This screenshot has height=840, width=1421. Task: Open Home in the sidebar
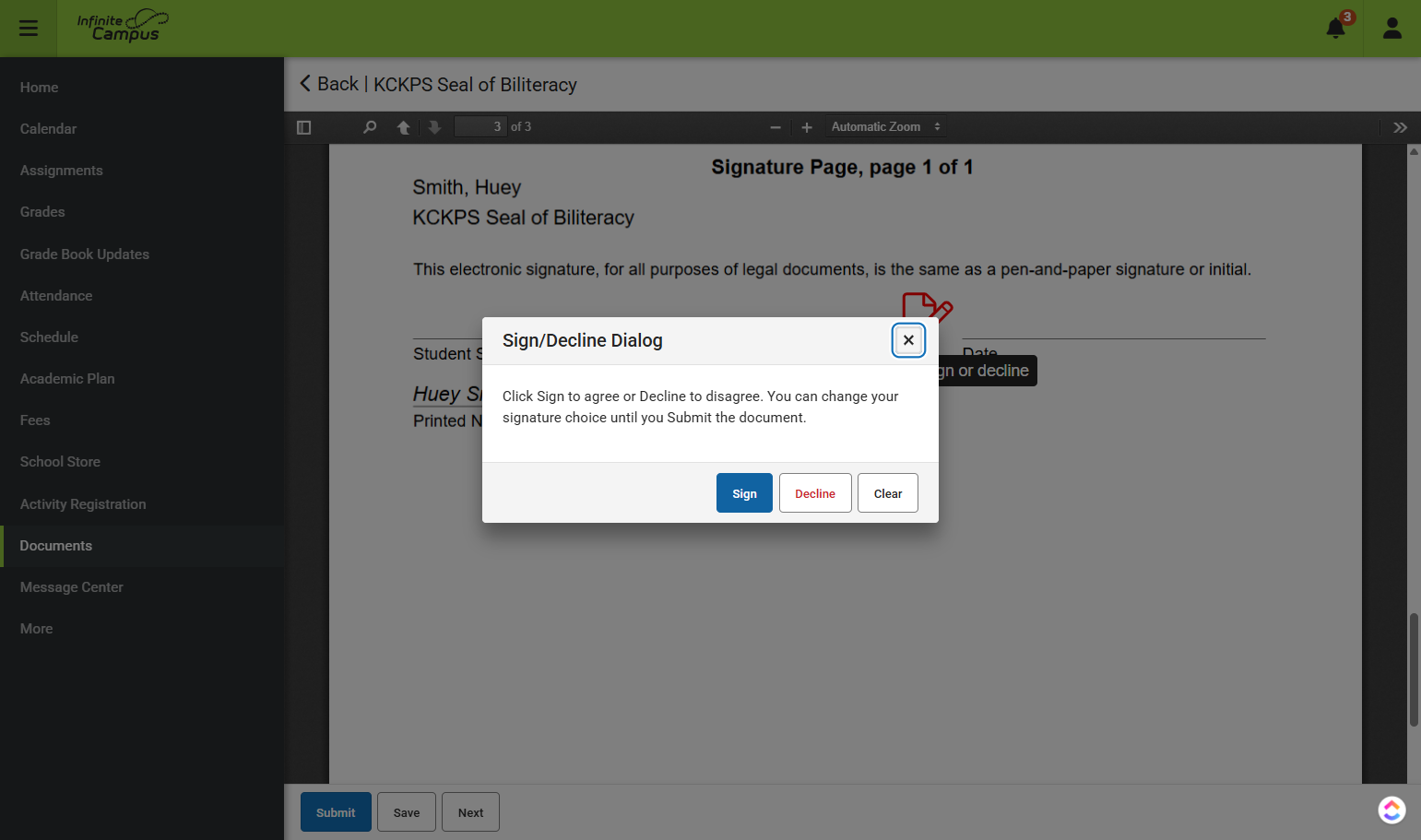[x=142, y=88]
